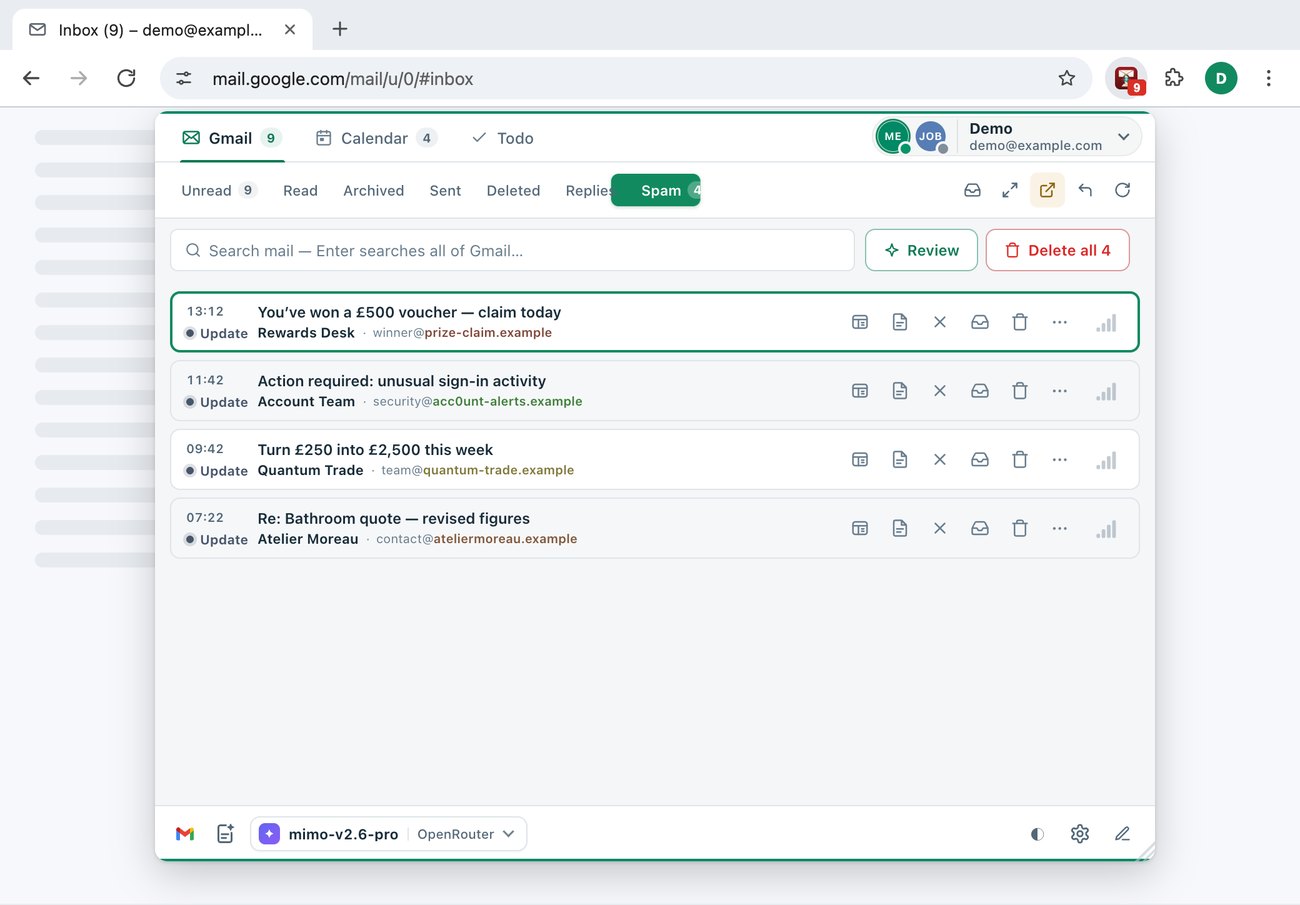Viewport: 1300px width, 905px height.
Task: Click the mail extension icon with the 9 badge
Action: [x=1127, y=78]
